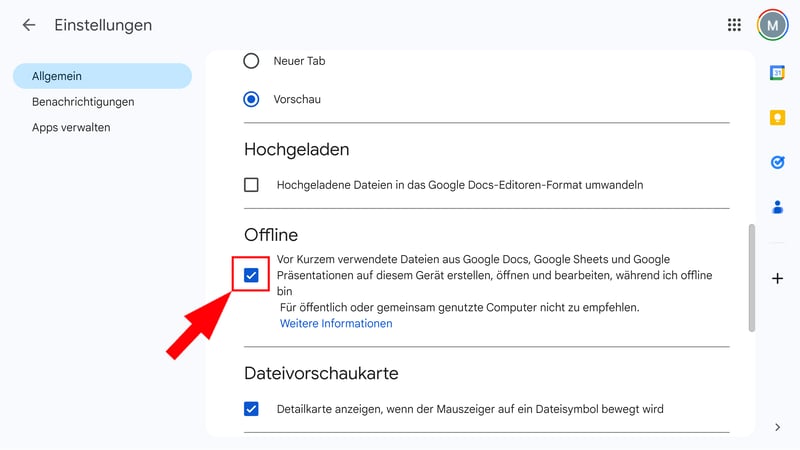Open Google Calendar in the side panel

[x=777, y=73]
